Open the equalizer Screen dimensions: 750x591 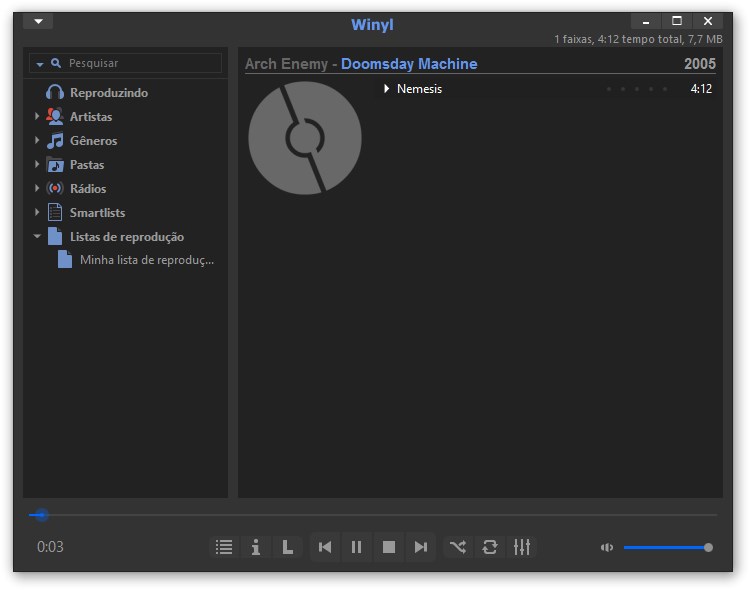pyautogui.click(x=522, y=547)
